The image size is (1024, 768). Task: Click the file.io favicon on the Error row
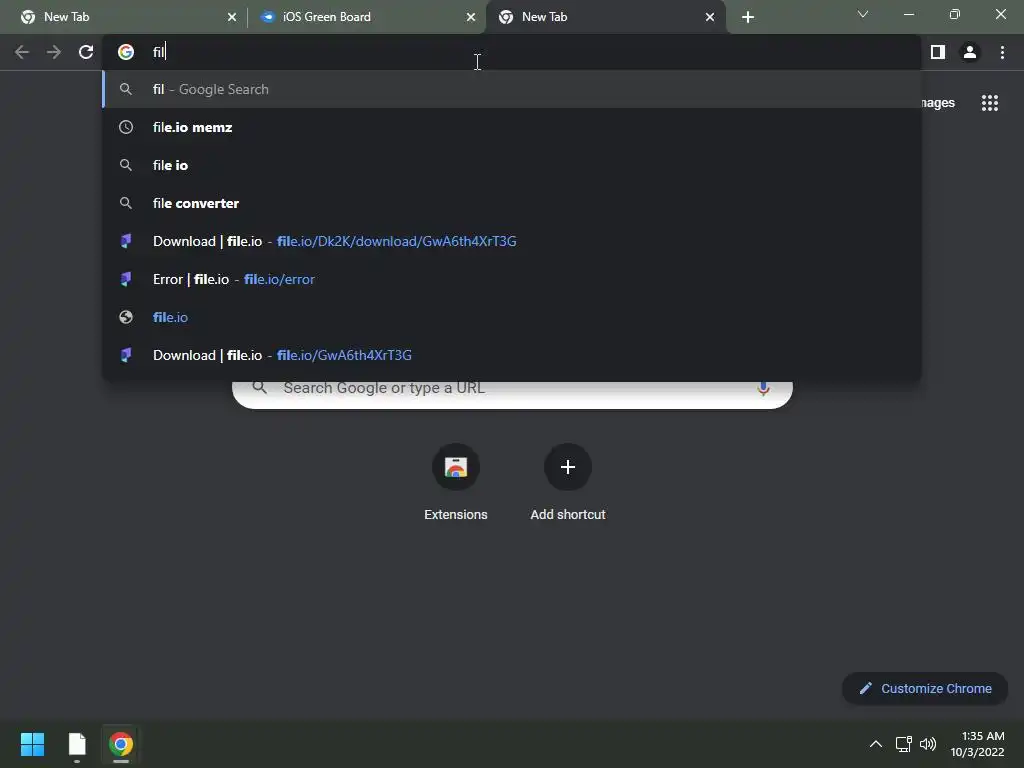(126, 279)
